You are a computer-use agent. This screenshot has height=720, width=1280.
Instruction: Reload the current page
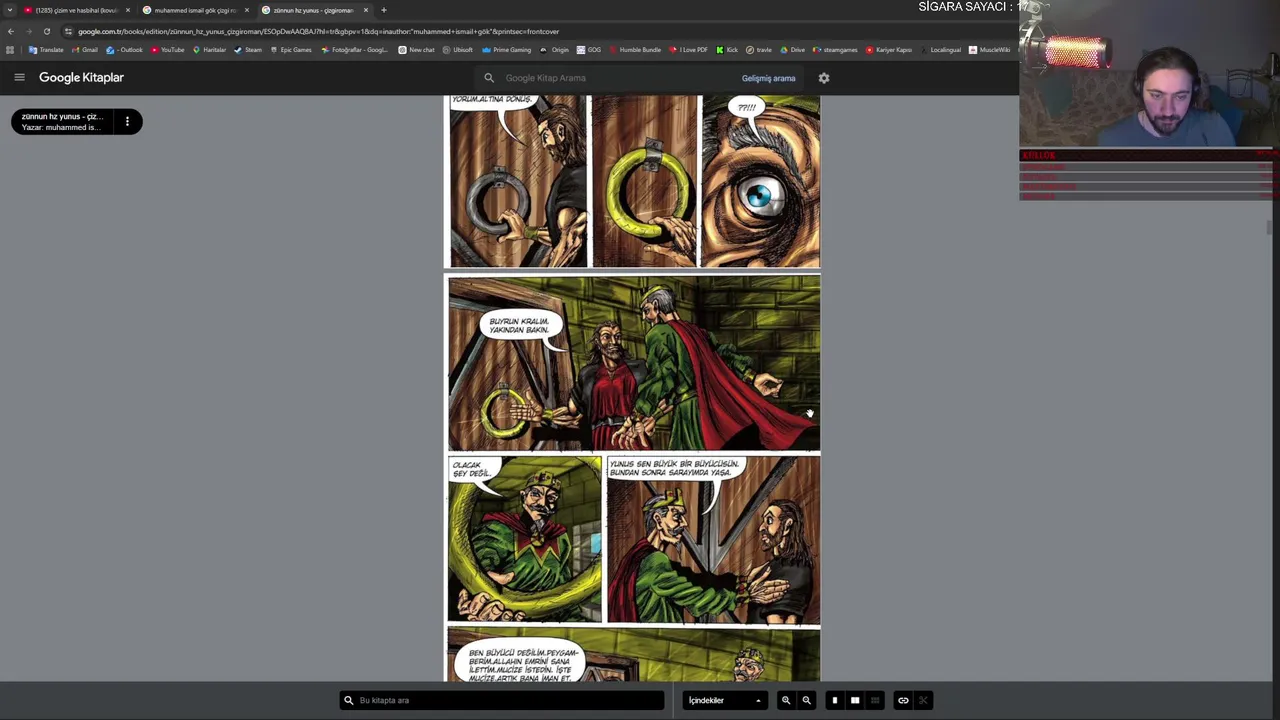47,31
